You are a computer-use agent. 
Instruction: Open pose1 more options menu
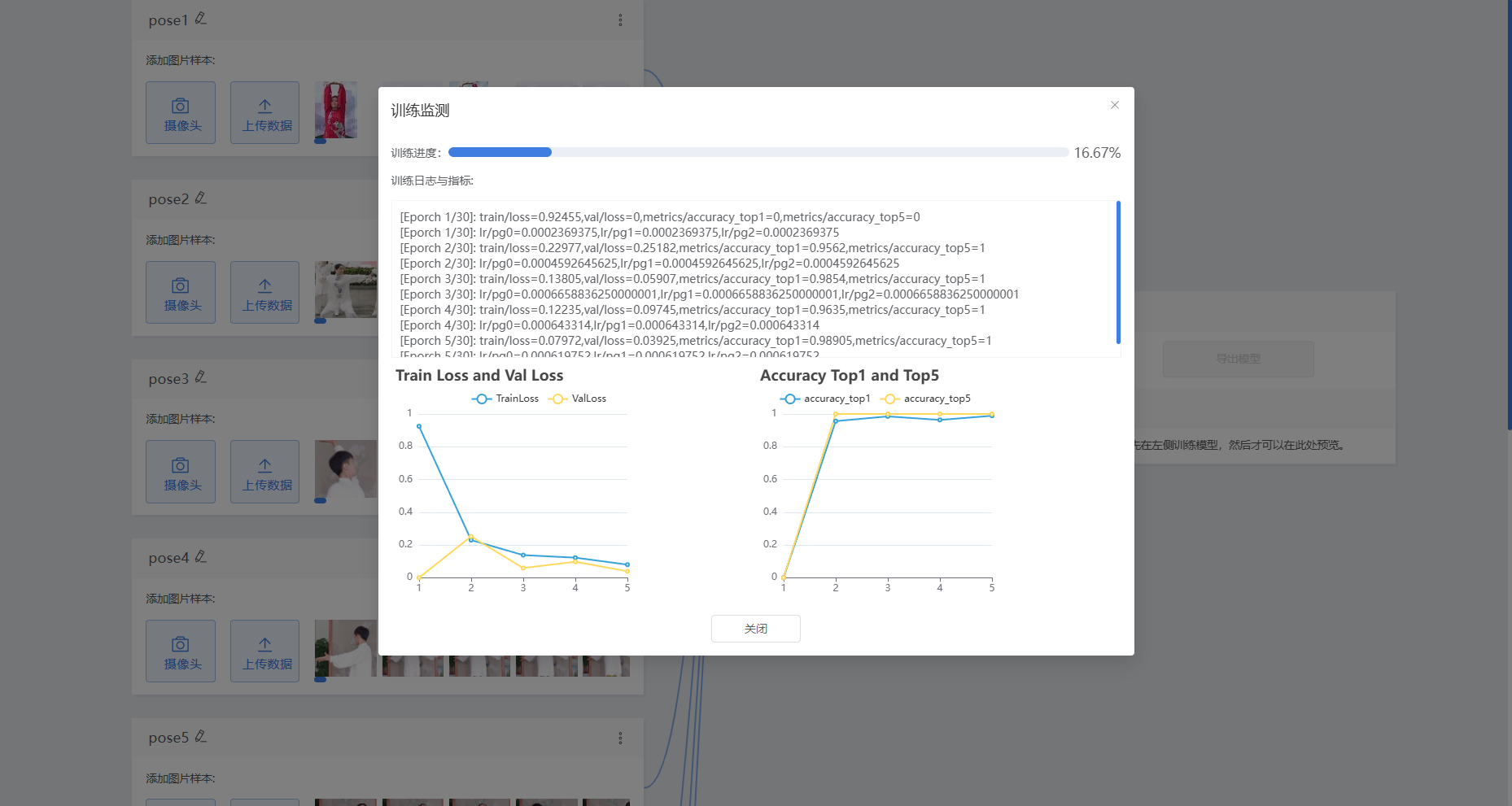[x=620, y=20]
